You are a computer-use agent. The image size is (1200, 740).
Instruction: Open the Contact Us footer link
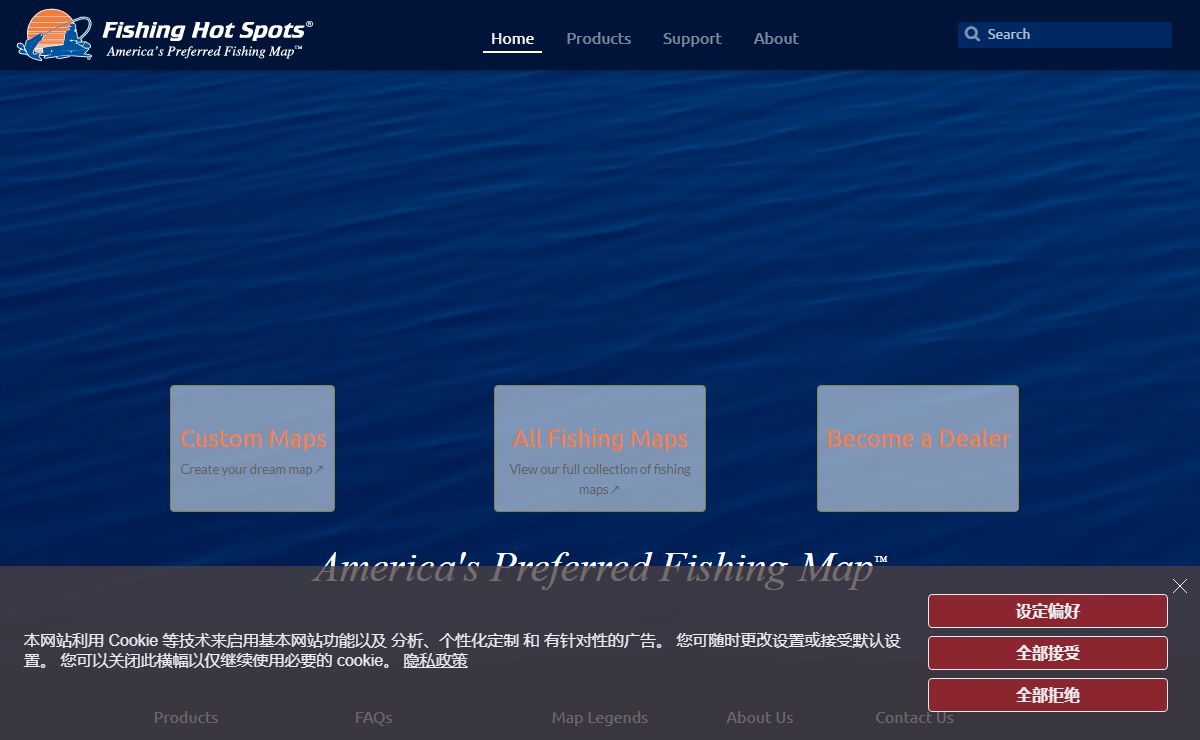coord(914,717)
